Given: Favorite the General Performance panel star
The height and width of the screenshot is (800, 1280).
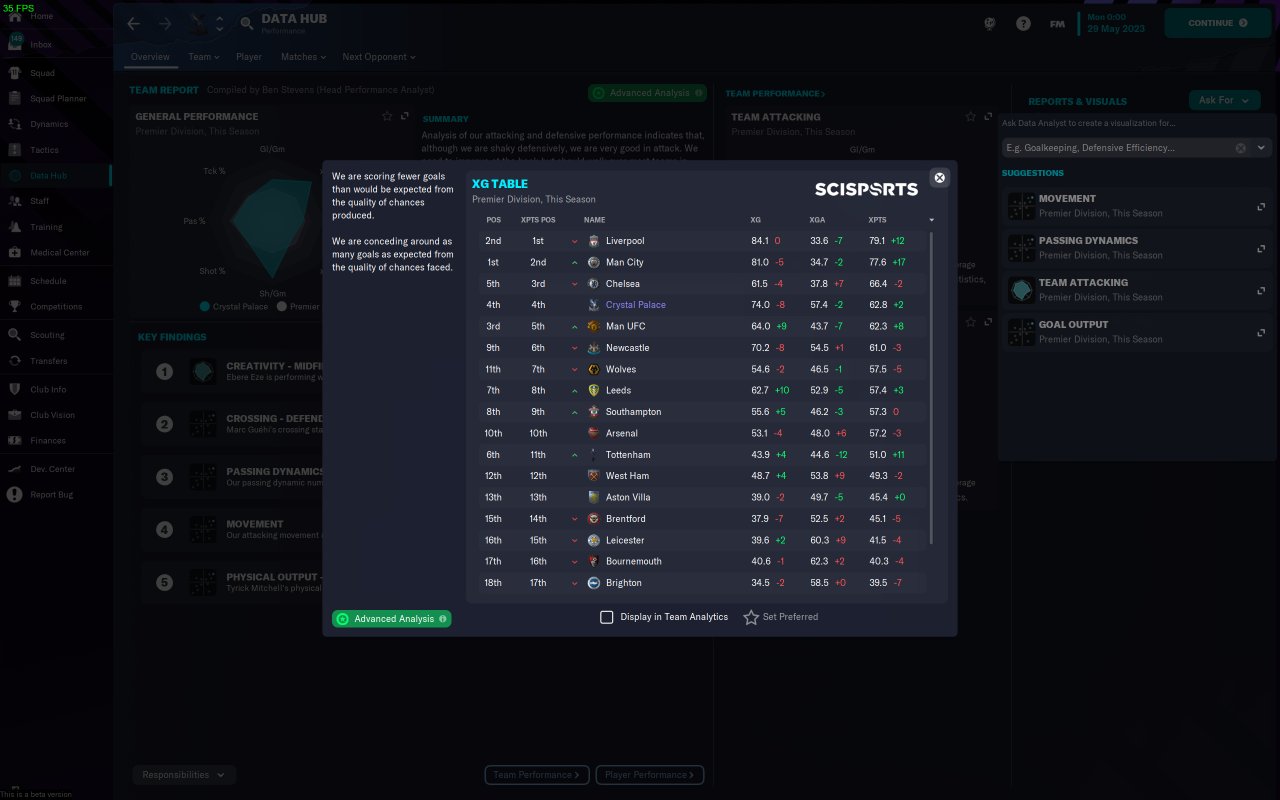Looking at the screenshot, I should 387,116.
